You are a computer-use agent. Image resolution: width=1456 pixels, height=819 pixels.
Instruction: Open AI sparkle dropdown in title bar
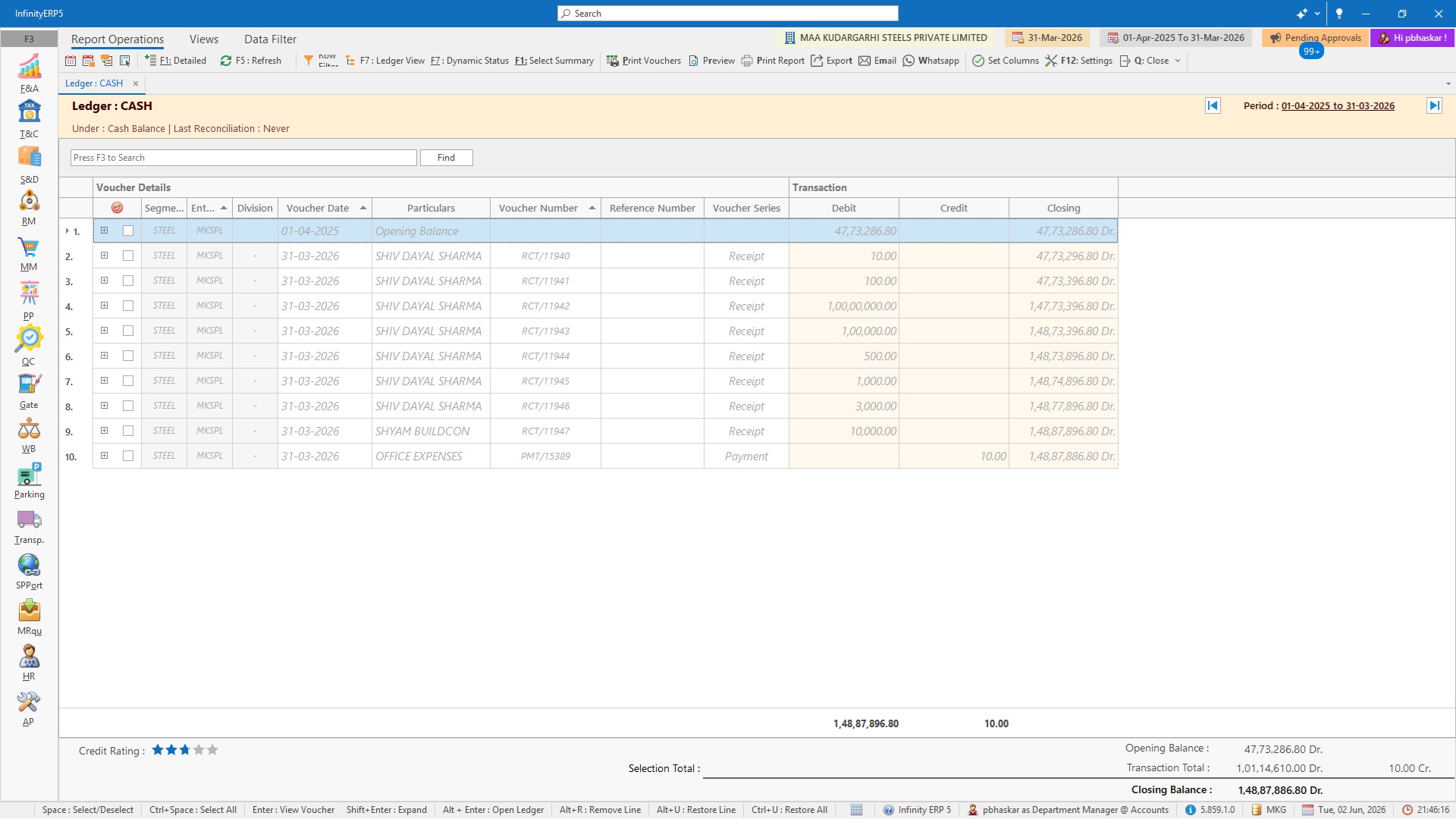pyautogui.click(x=1317, y=14)
